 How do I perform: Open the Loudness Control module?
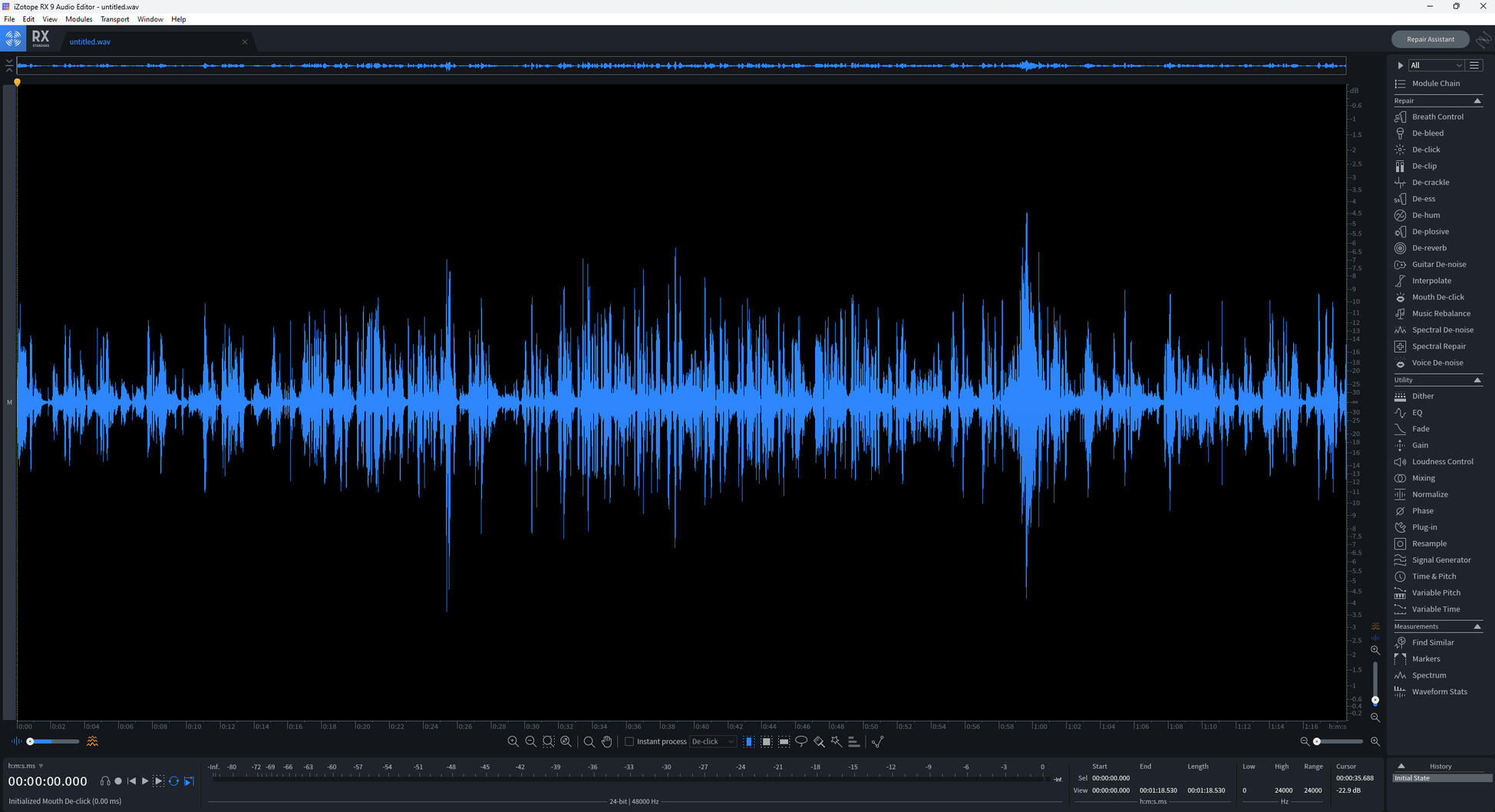[1442, 462]
